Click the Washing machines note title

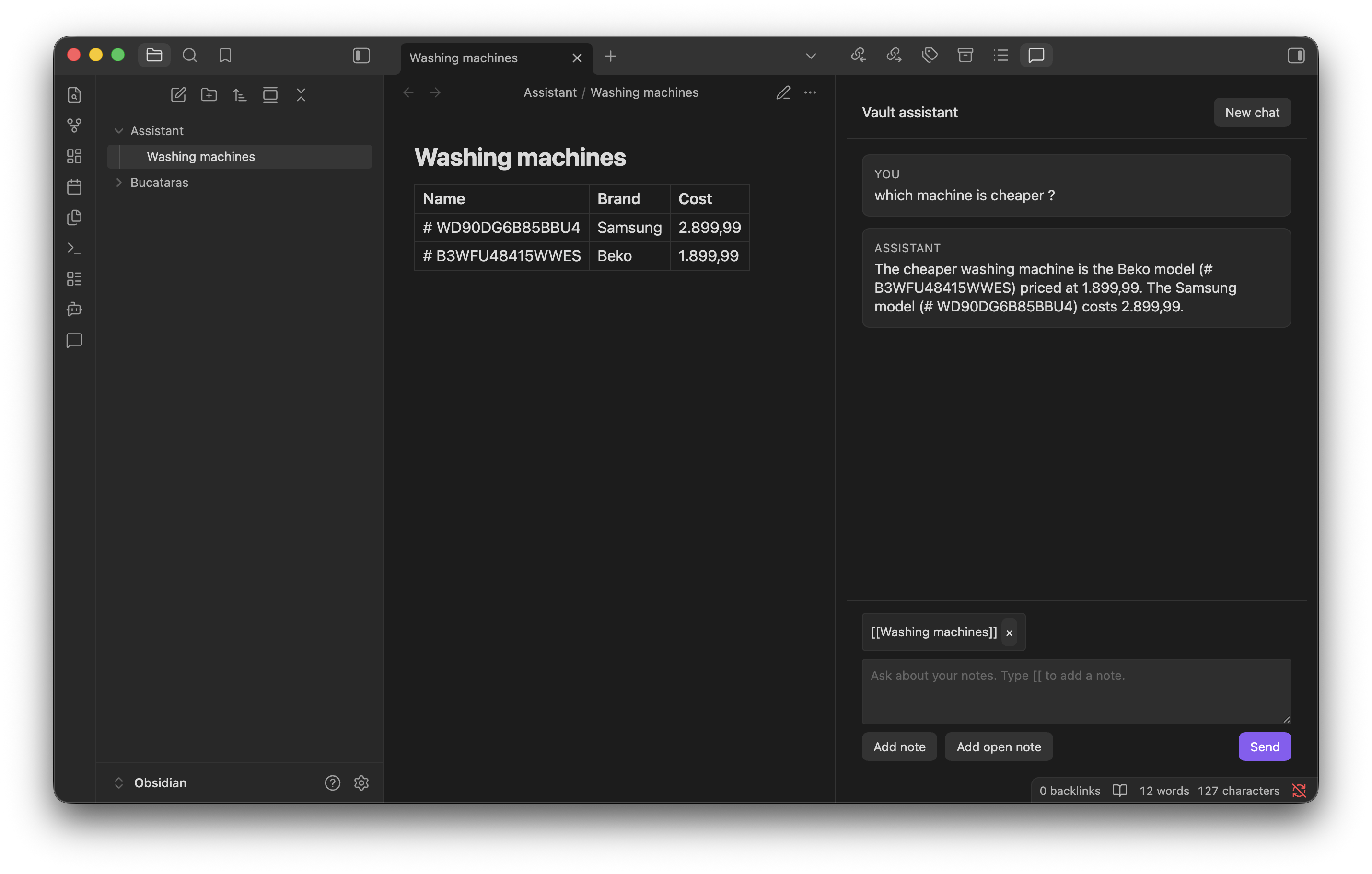520,157
